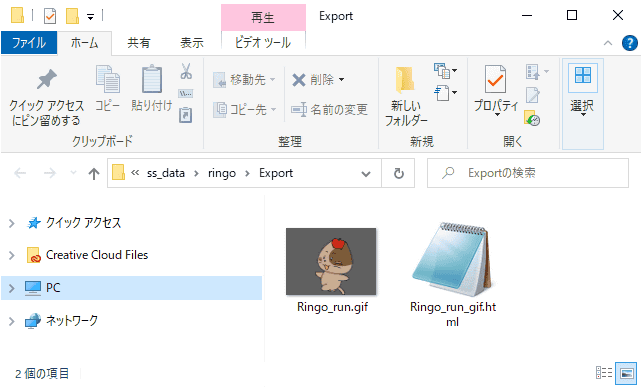The width and height of the screenshot is (642, 387).
Task: Click the pink 再生 context tab
Action: coord(263,17)
